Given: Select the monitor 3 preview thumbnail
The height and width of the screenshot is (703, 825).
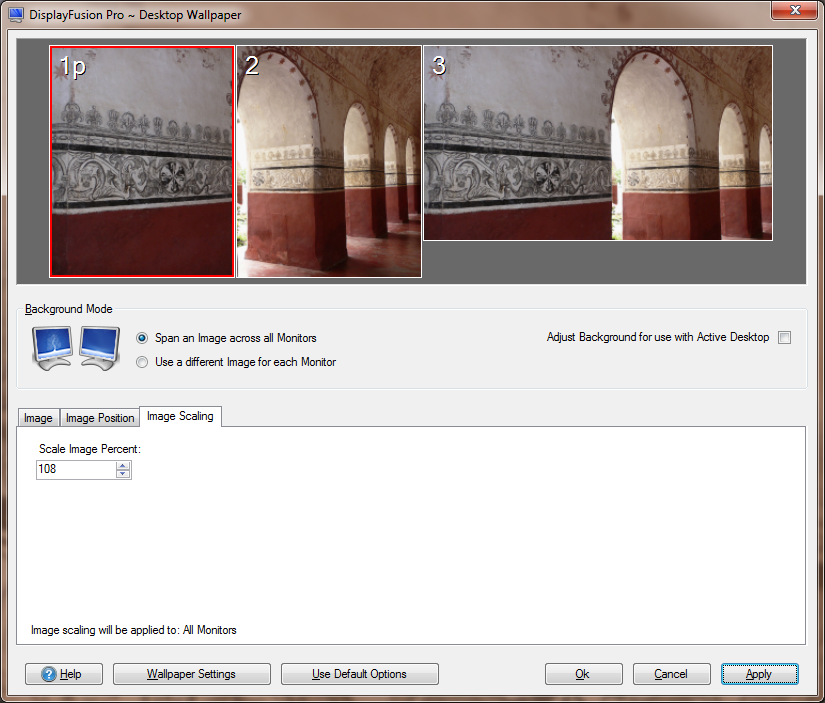Looking at the screenshot, I should click(x=597, y=143).
